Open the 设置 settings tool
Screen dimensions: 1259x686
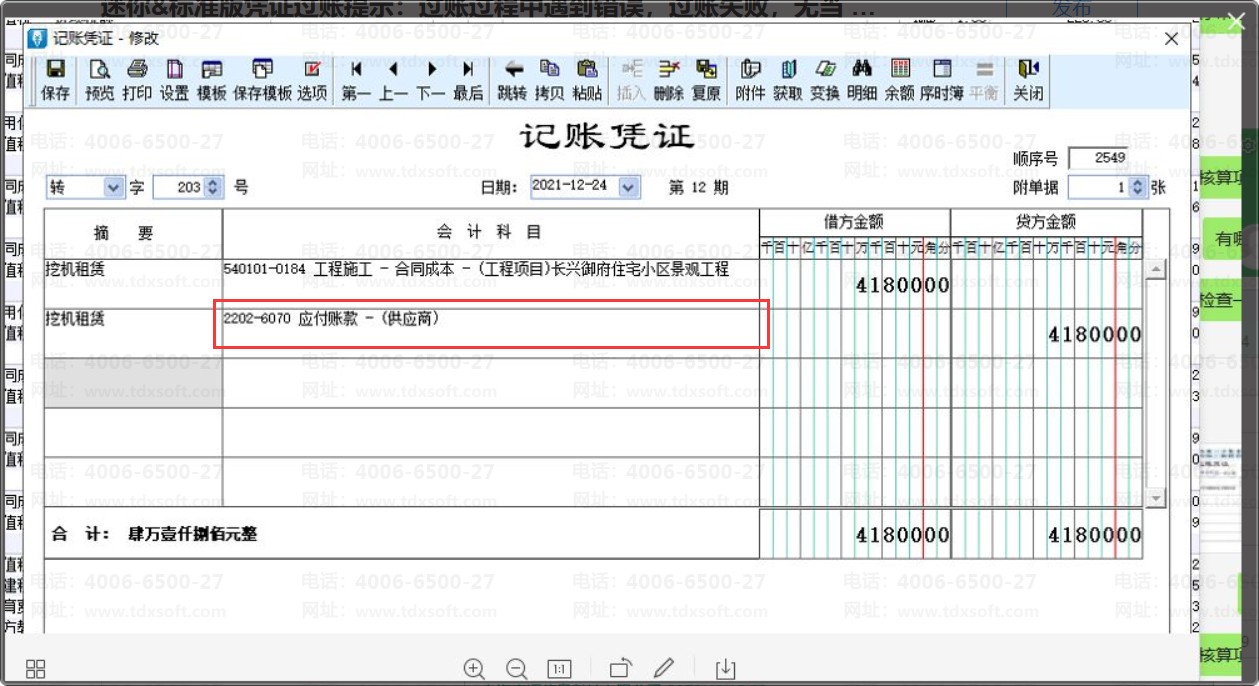tap(174, 80)
